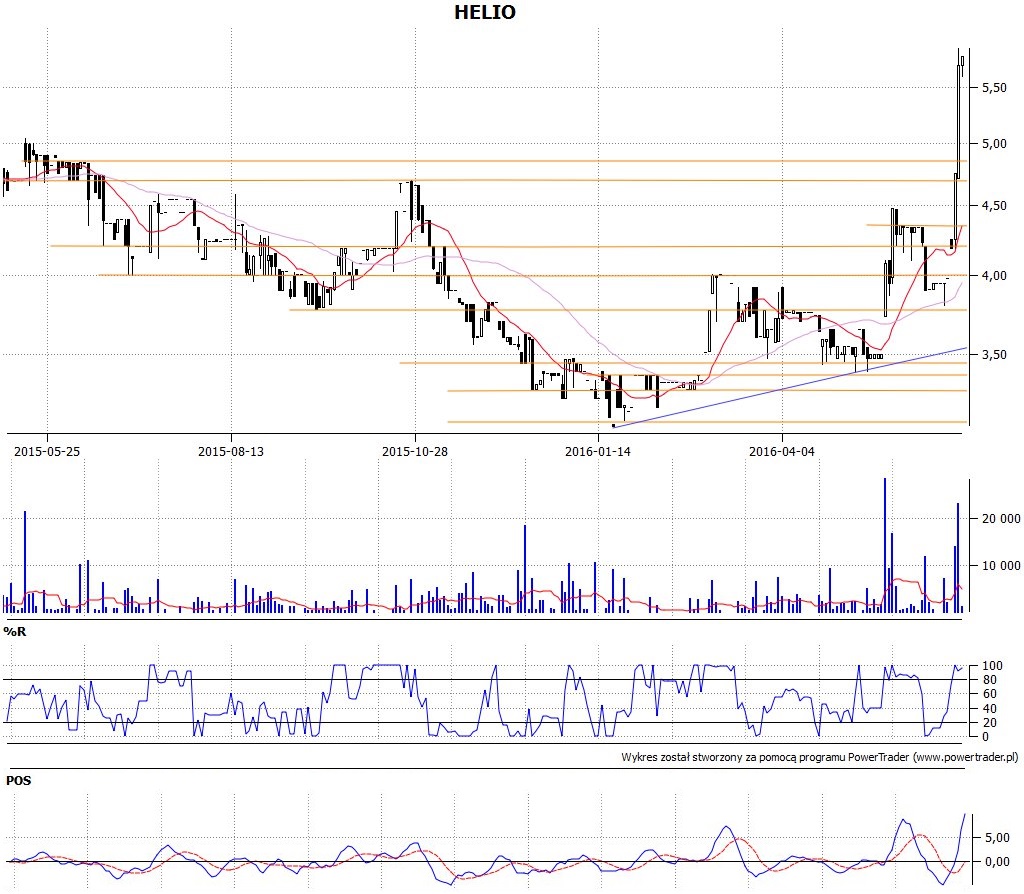Select the 5,00 label on the POS axis
Viewport: 1024px width, 894px height.
[997, 837]
